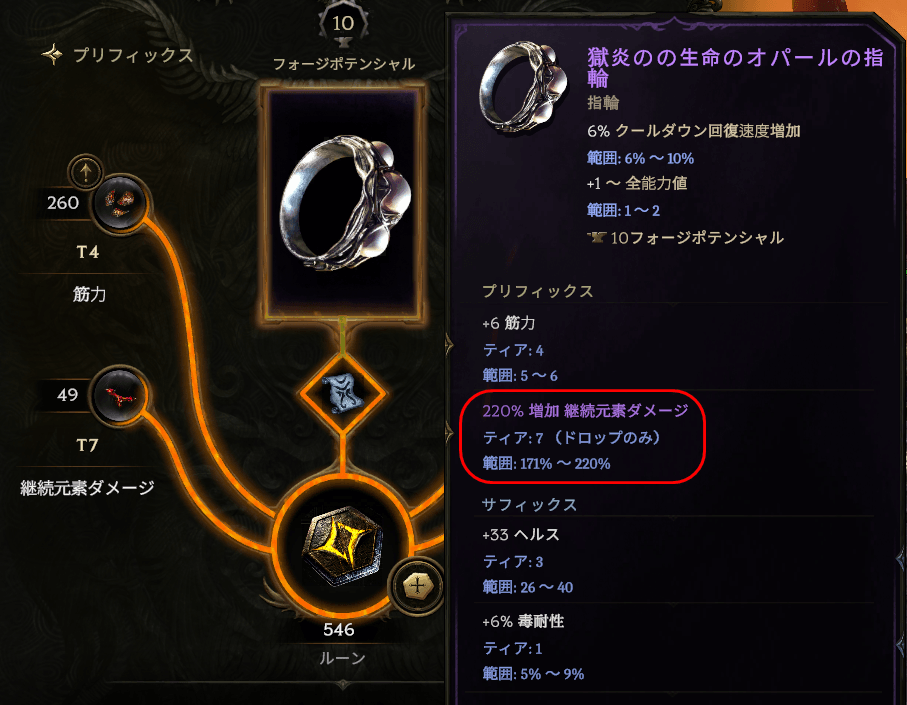This screenshot has width=907, height=705.
Task: Click the 49 shard count next to 継続元素ダメージ
Action: [x=68, y=395]
